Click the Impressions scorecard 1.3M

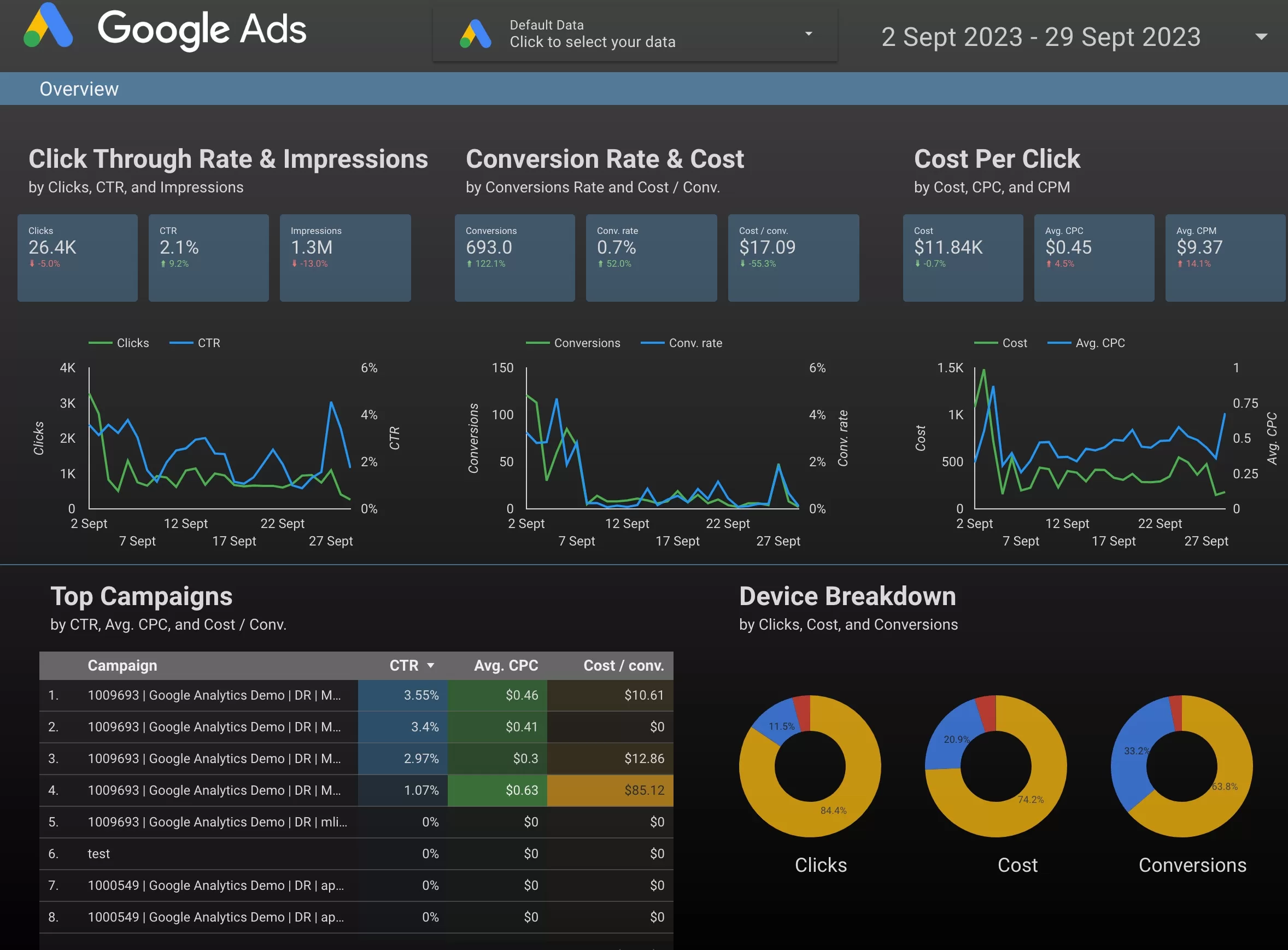point(345,257)
